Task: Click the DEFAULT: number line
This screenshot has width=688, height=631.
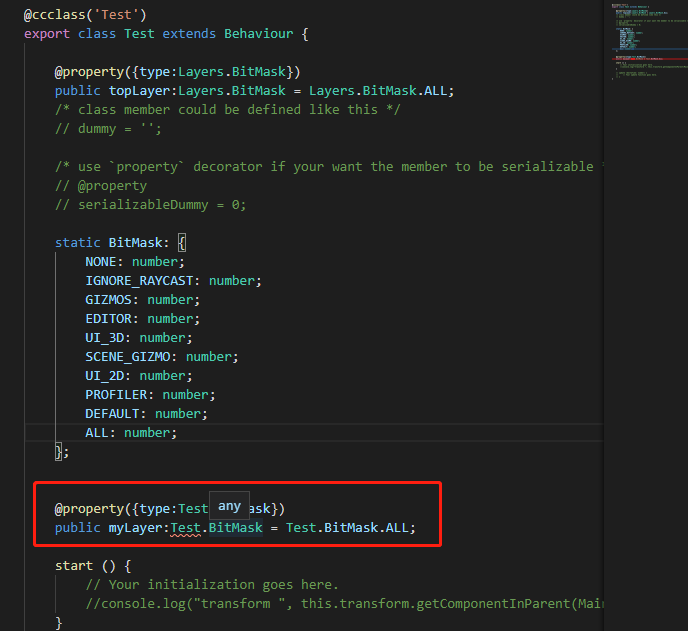Action: tap(146, 414)
